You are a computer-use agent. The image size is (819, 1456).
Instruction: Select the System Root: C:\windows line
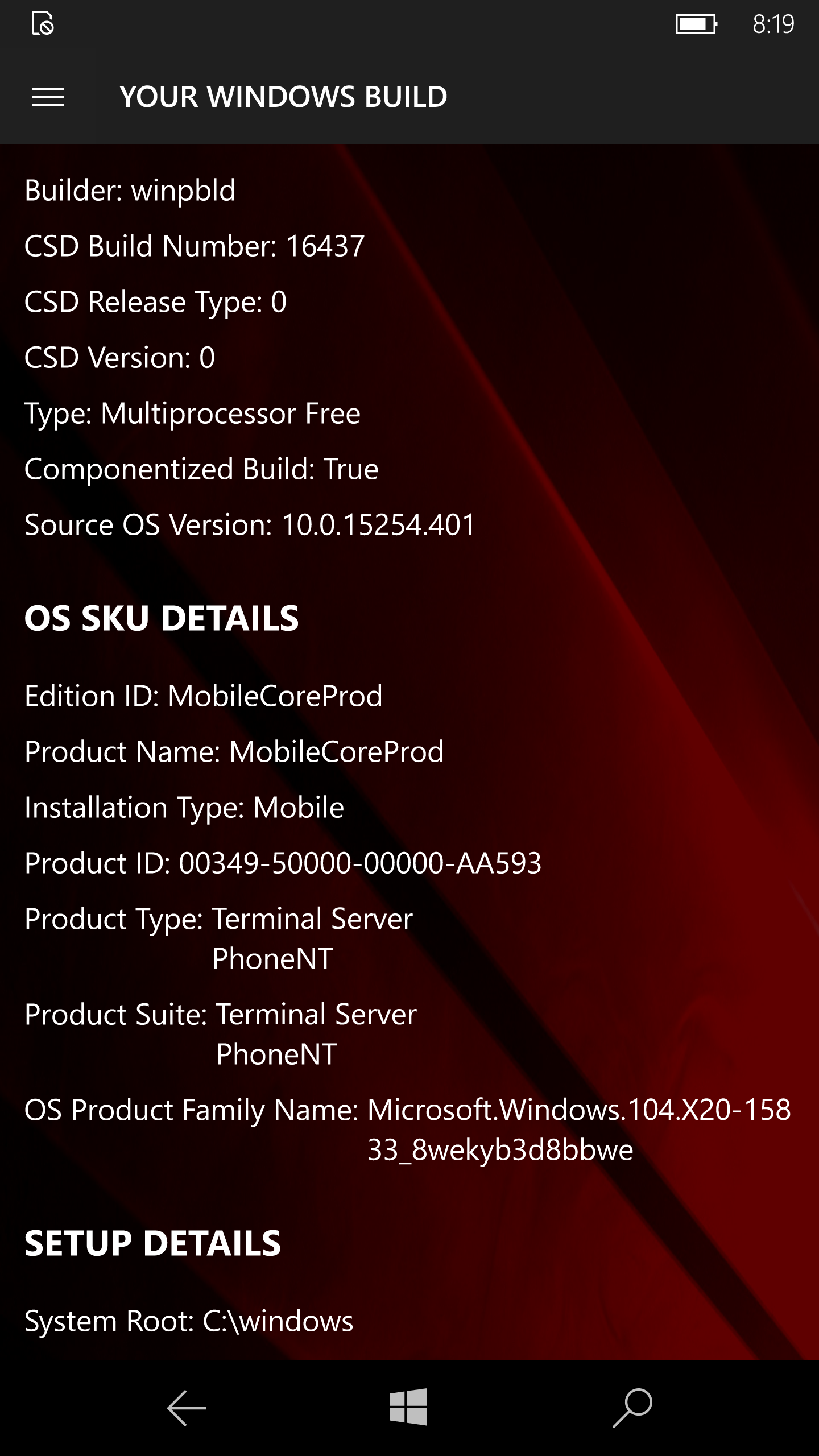pos(189,1321)
